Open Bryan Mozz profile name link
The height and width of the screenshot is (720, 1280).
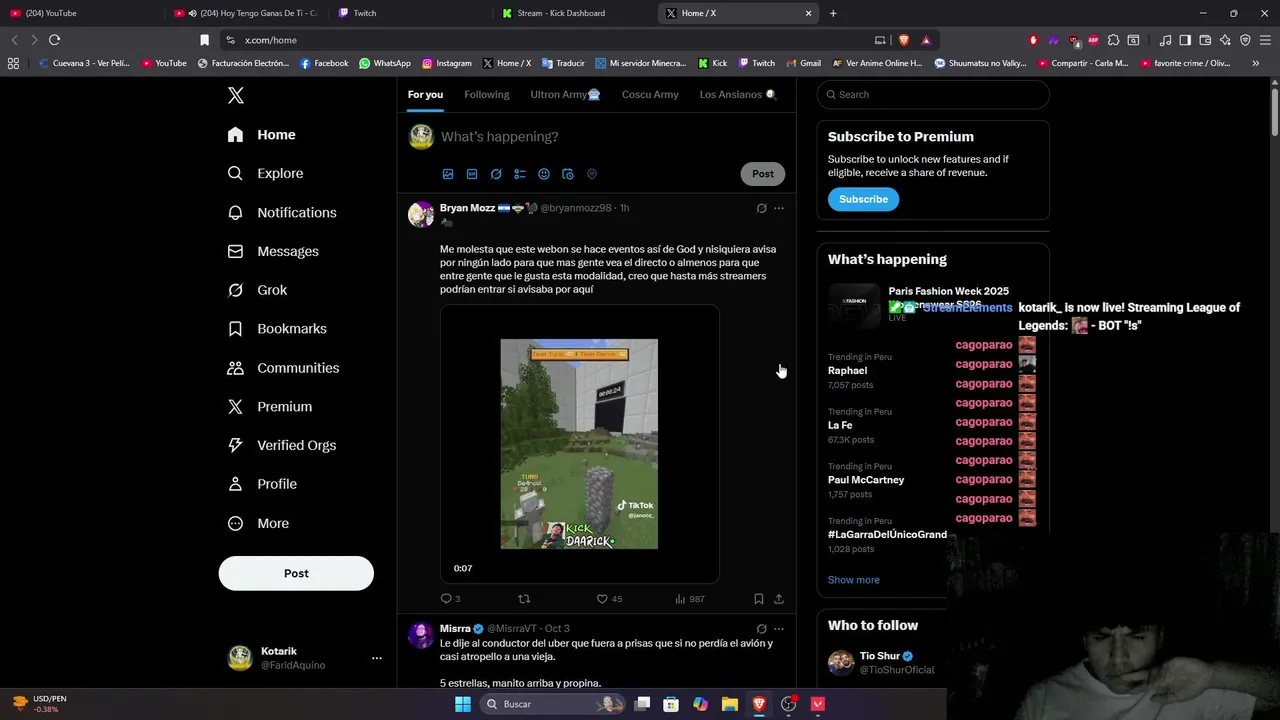point(467,208)
